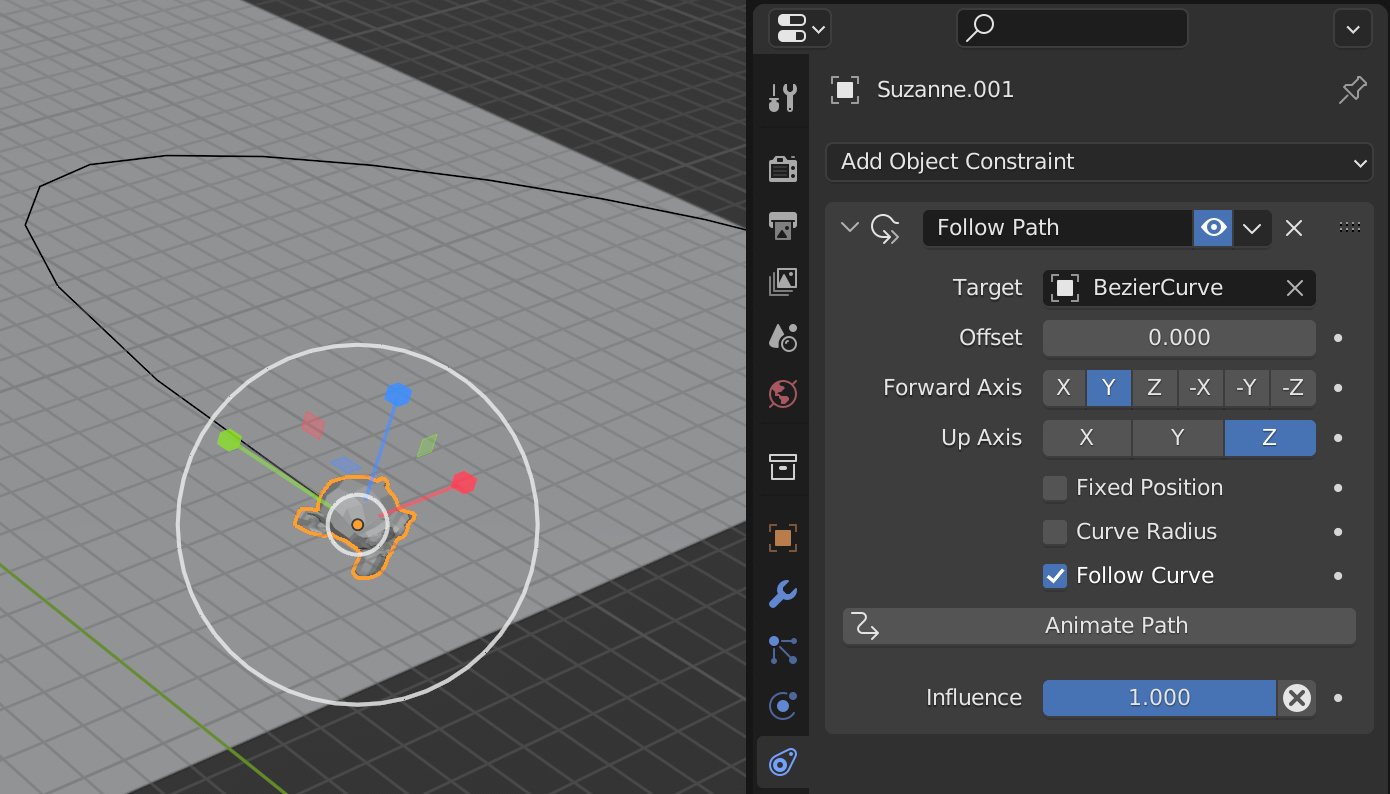This screenshot has height=794, width=1390.
Task: Click the green Y-axis gizmo handle
Action: pyautogui.click(x=230, y=440)
